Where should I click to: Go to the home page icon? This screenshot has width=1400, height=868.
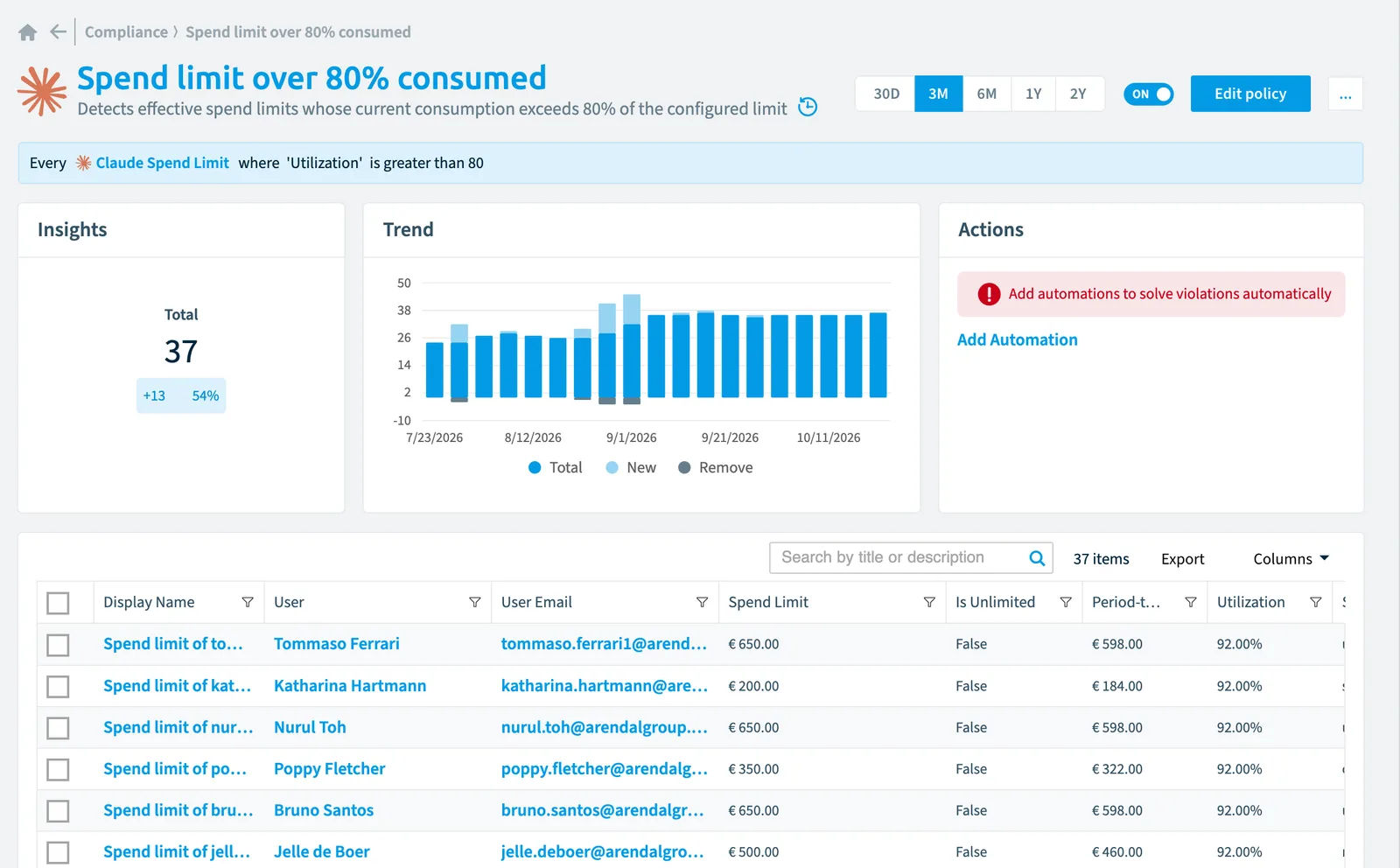click(27, 32)
